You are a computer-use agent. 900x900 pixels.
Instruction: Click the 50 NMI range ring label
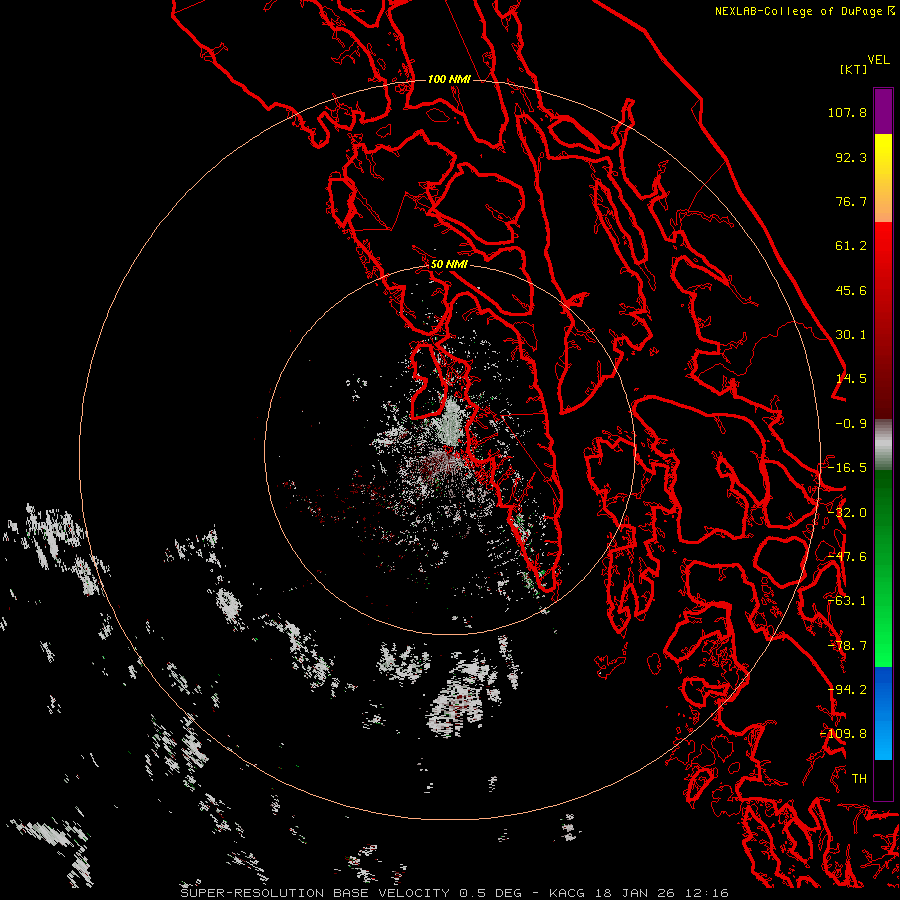point(449,264)
